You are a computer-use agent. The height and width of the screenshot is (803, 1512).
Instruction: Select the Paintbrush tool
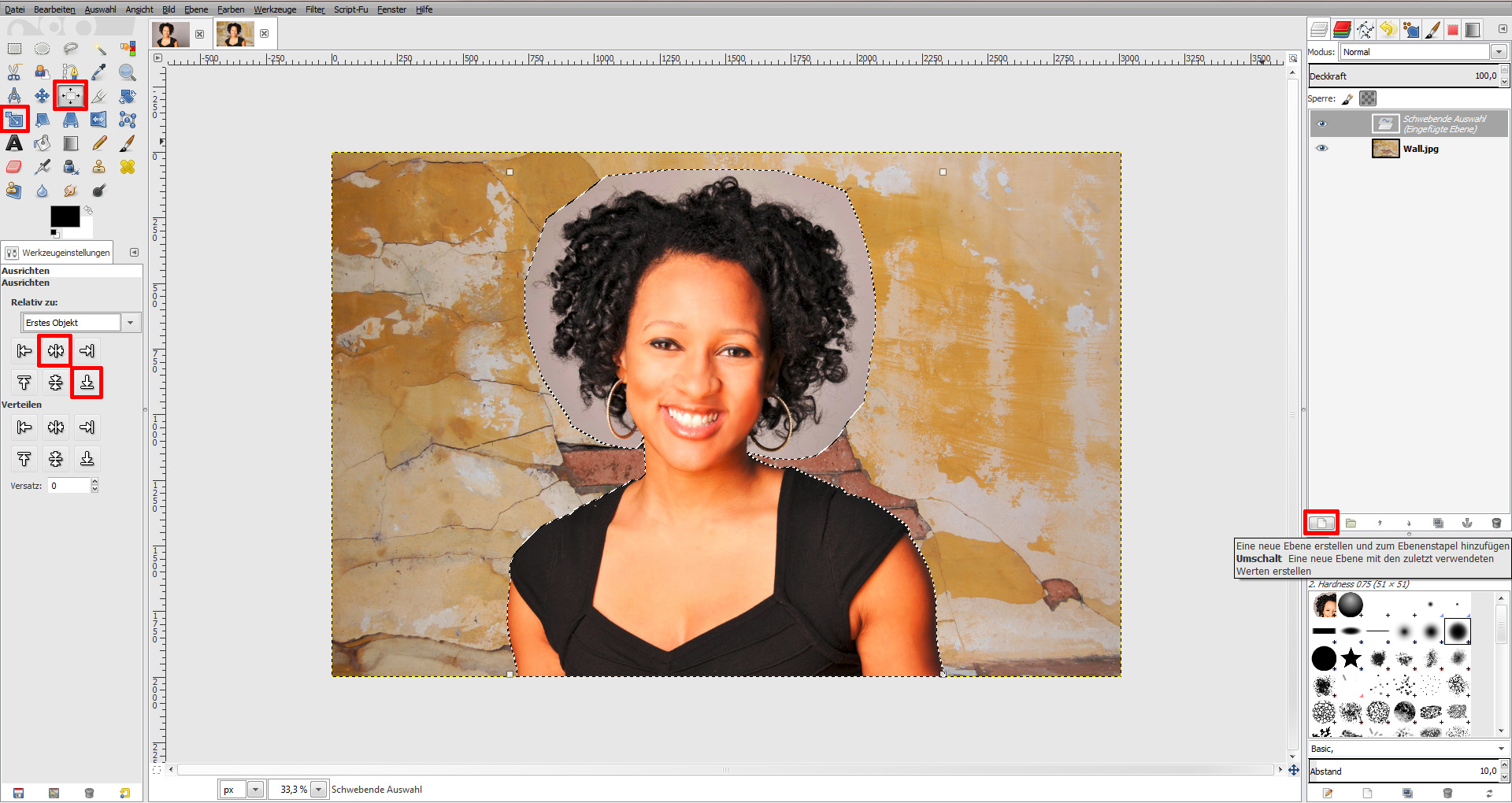(x=126, y=143)
